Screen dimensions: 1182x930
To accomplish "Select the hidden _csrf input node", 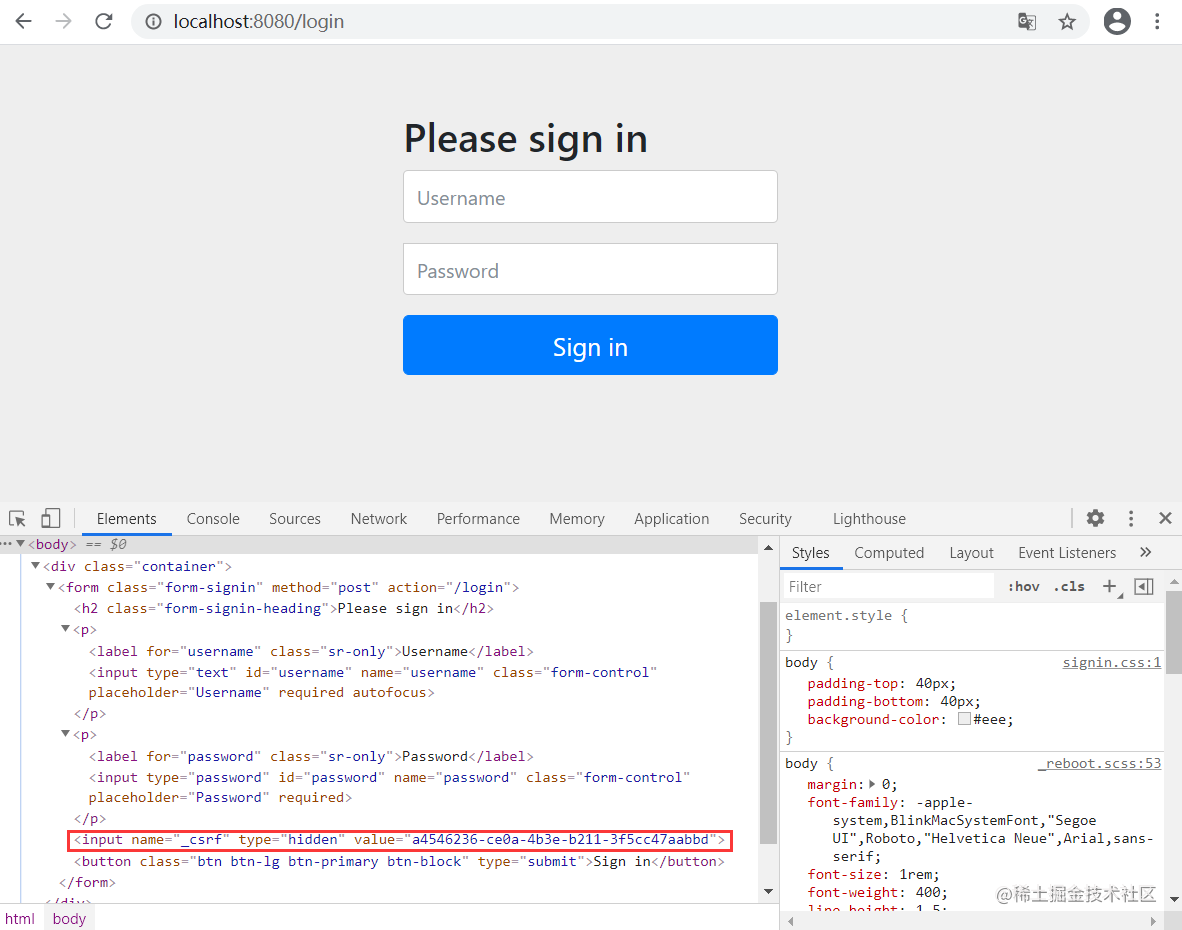I will [x=400, y=840].
